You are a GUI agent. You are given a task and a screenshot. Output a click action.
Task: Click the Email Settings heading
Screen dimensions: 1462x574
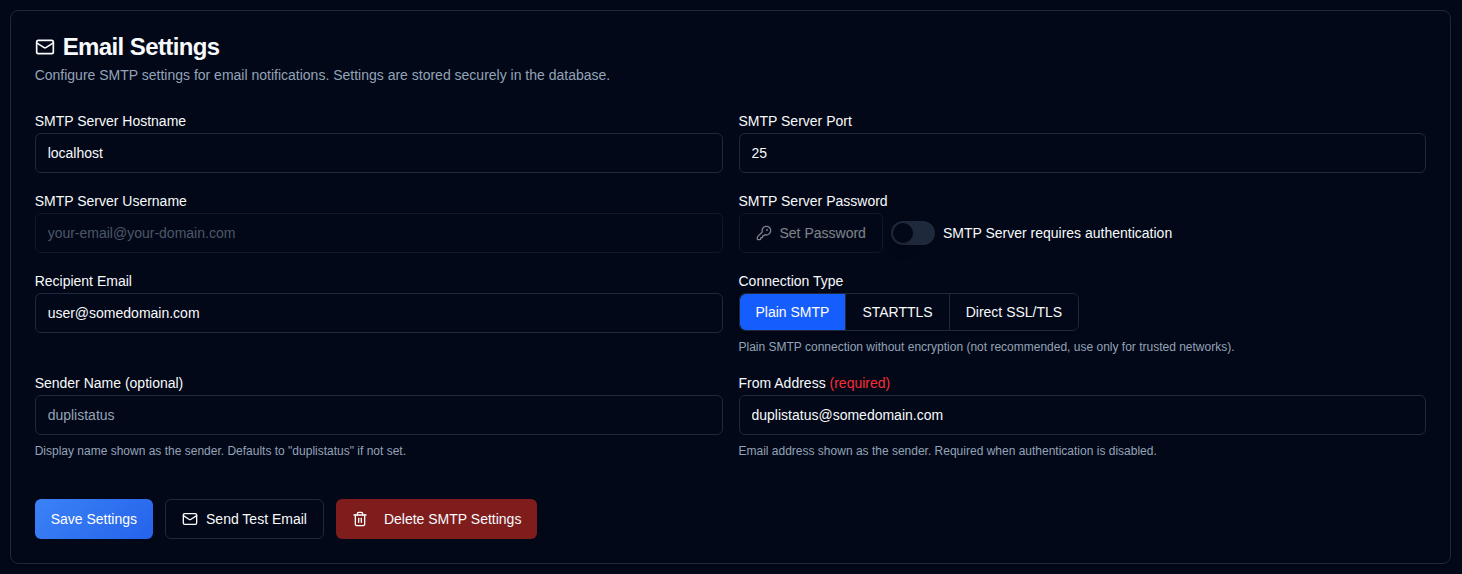141,47
